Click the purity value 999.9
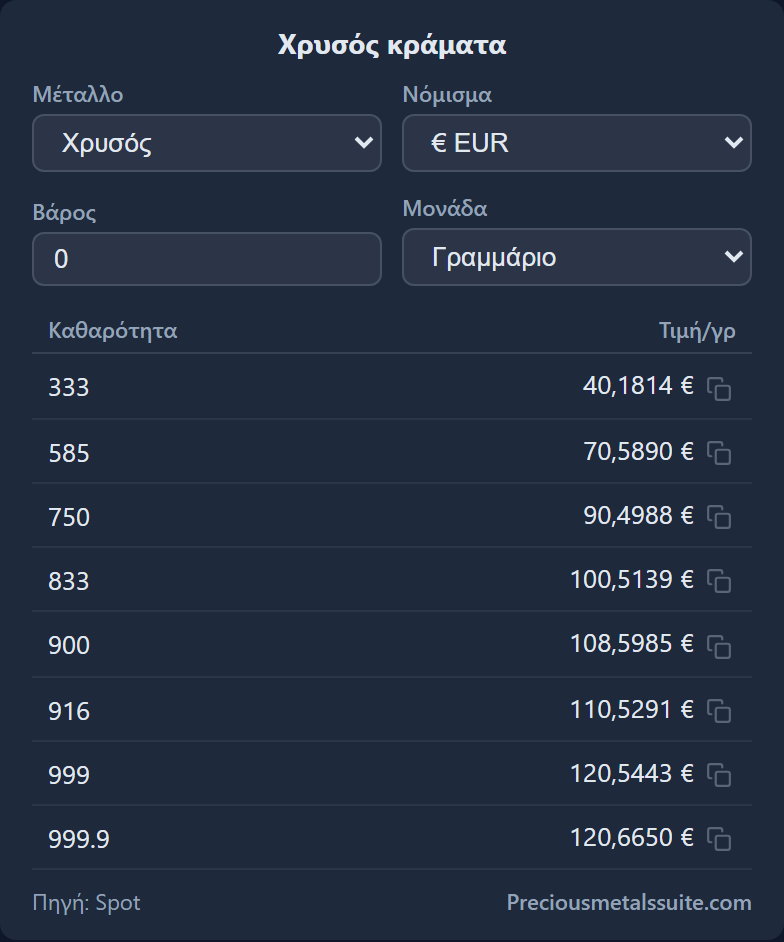The height and width of the screenshot is (942, 784). coord(79,839)
